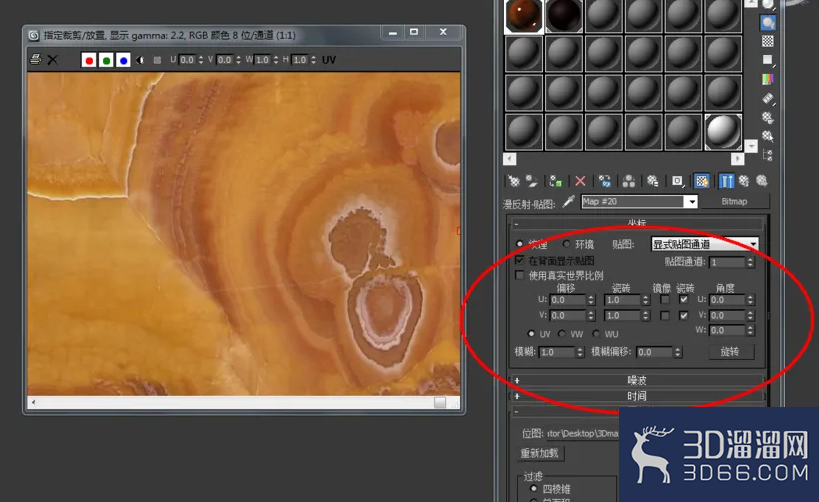The width and height of the screenshot is (819, 502).
Task: Enable 在背面显示贴图 checkbox
Action: (520, 260)
